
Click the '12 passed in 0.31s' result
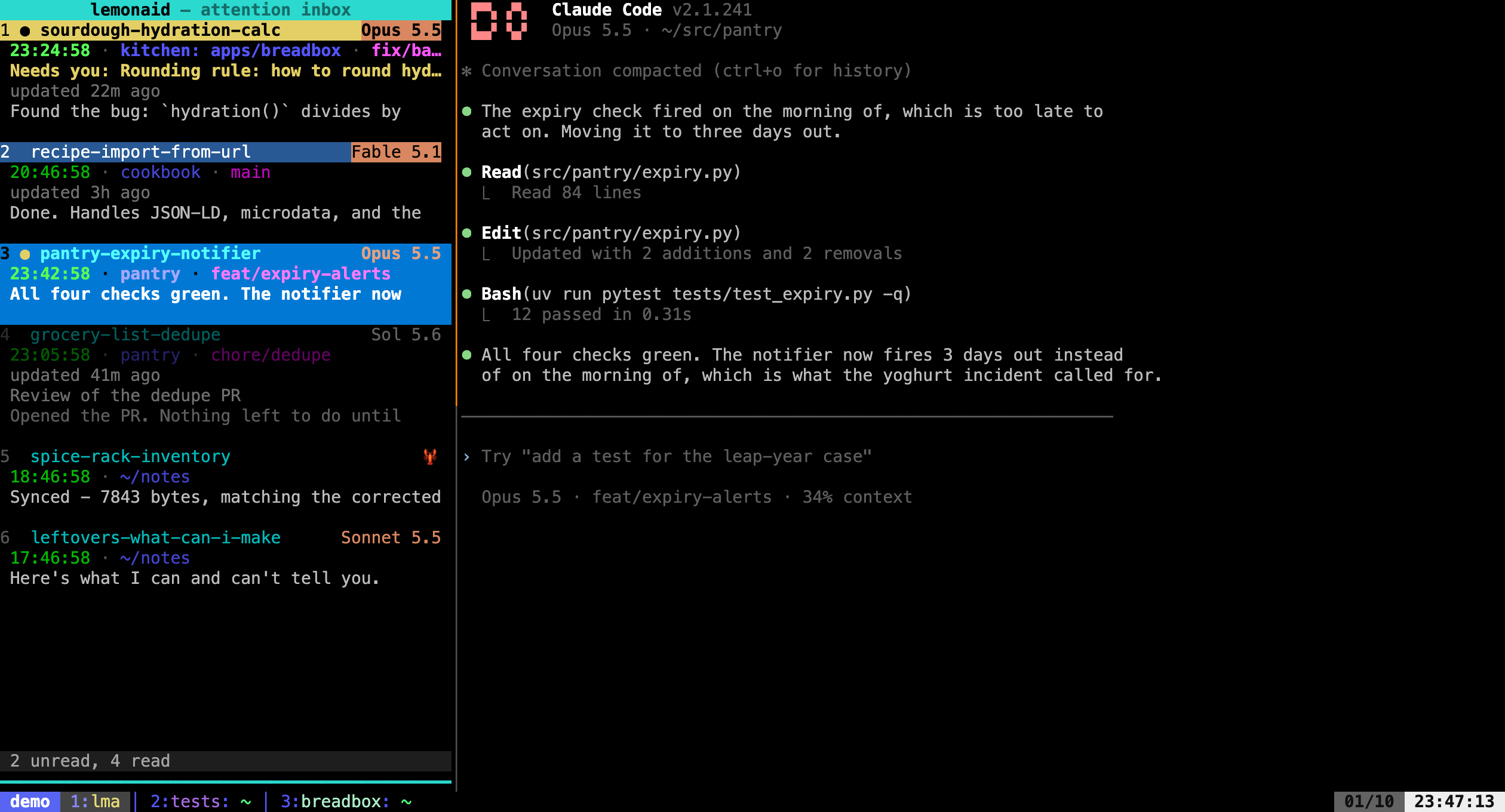coord(601,315)
